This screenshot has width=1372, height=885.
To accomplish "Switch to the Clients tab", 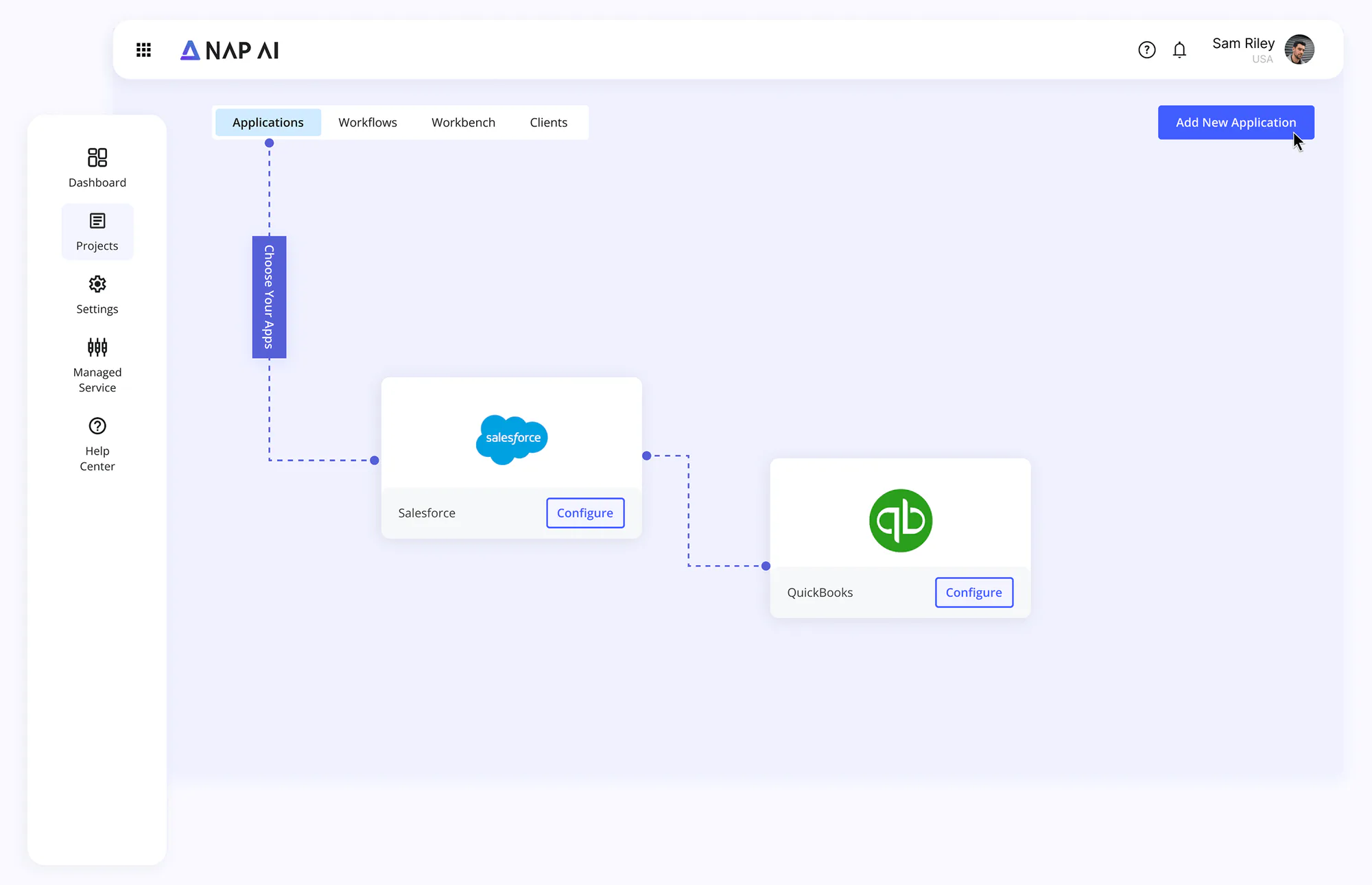I will point(549,122).
